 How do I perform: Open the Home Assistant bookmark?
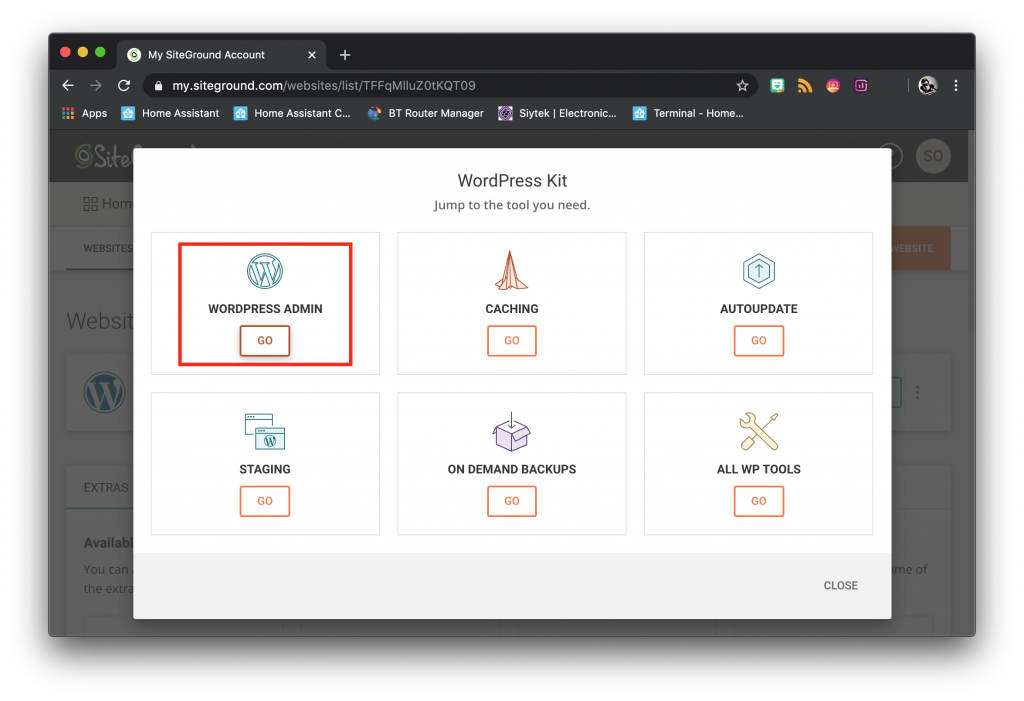pos(170,113)
